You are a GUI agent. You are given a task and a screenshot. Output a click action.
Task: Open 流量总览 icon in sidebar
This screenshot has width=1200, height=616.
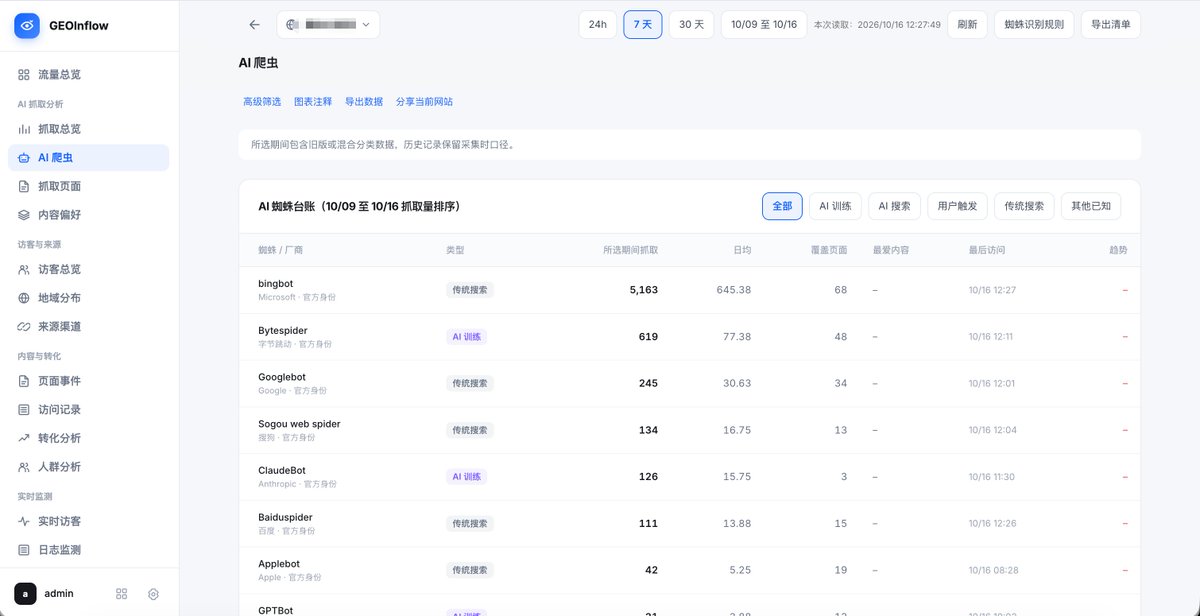24,75
